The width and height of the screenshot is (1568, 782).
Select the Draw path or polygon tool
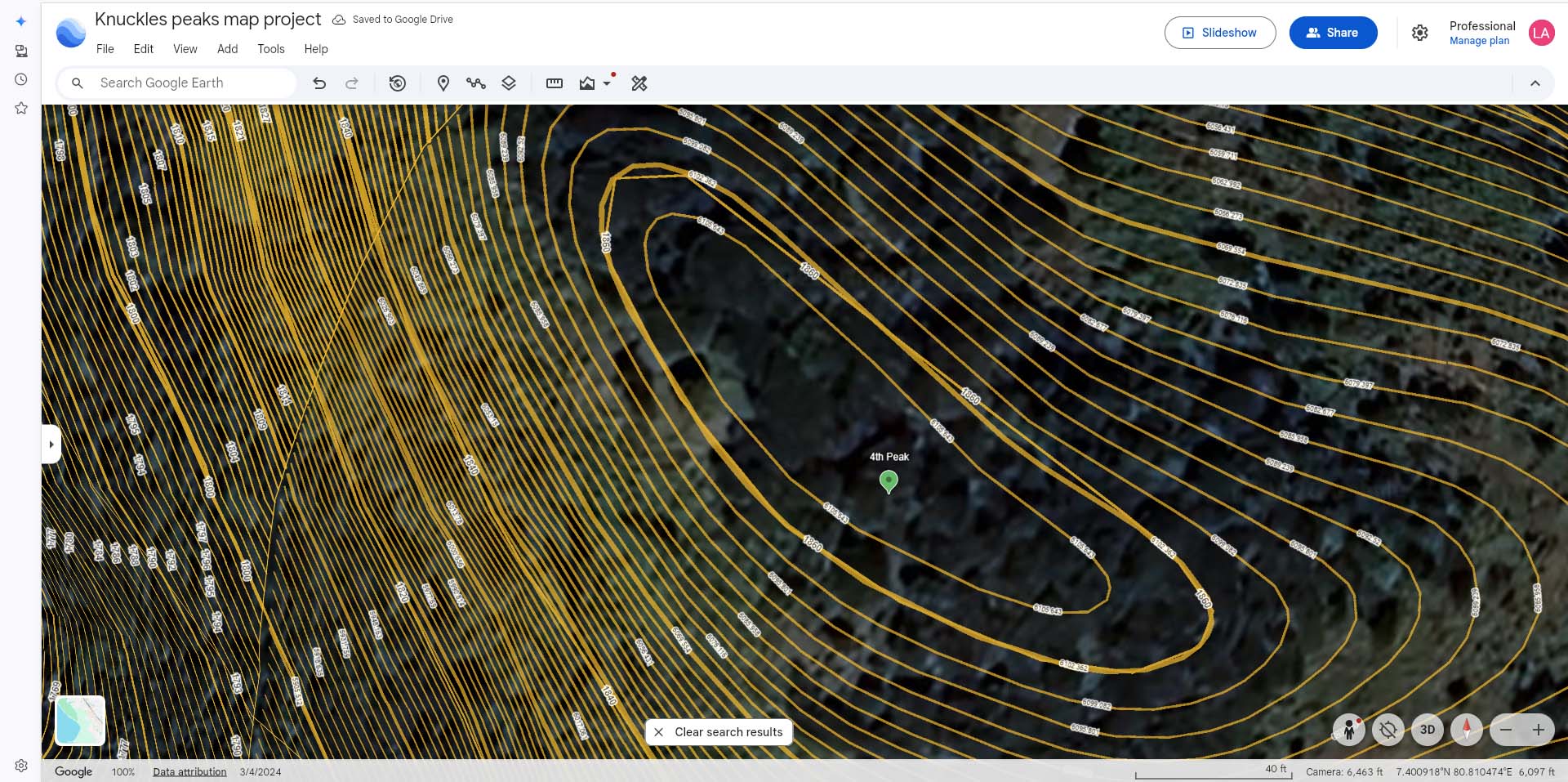point(476,83)
